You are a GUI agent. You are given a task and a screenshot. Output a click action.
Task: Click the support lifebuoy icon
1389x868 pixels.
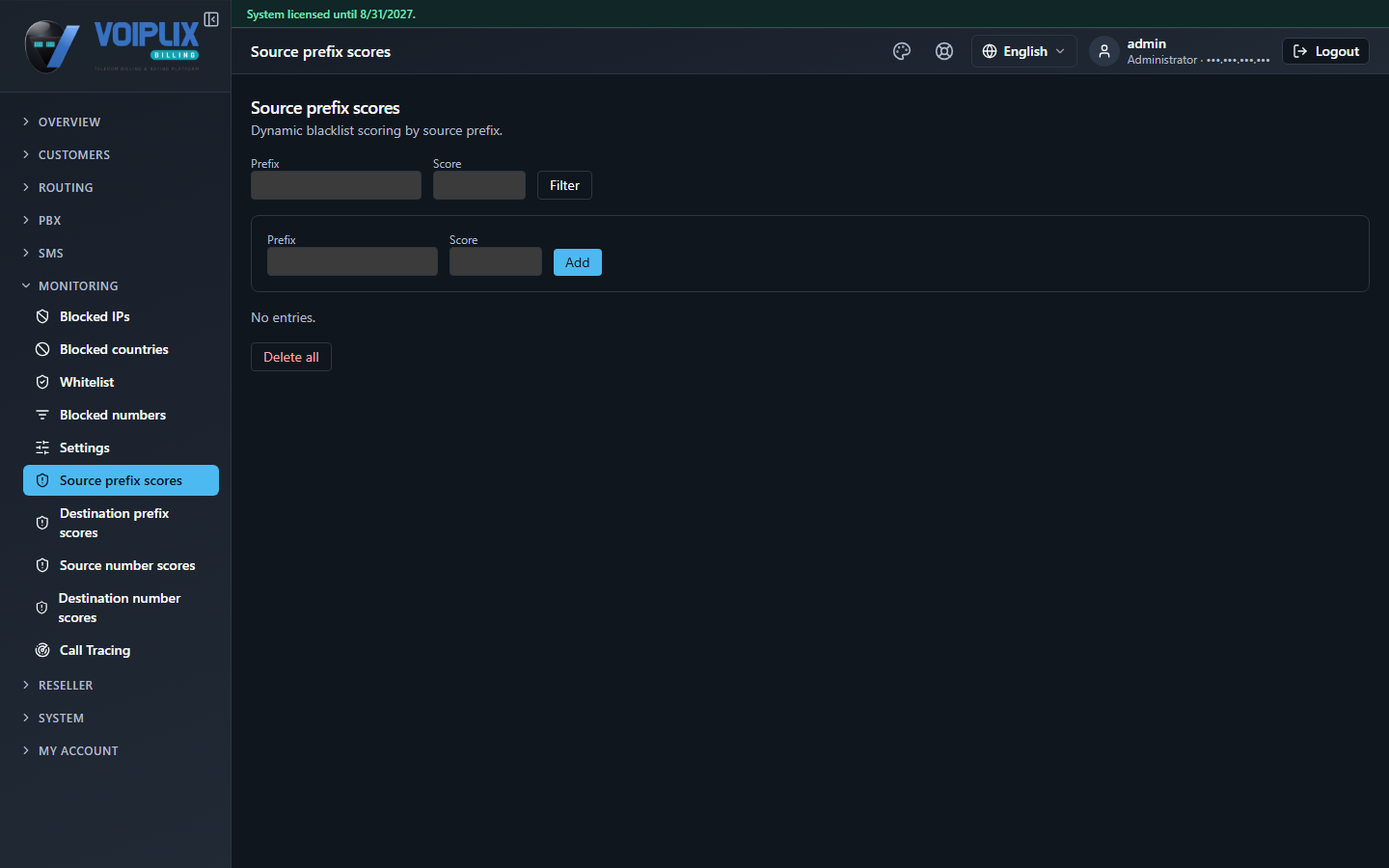coord(944,51)
